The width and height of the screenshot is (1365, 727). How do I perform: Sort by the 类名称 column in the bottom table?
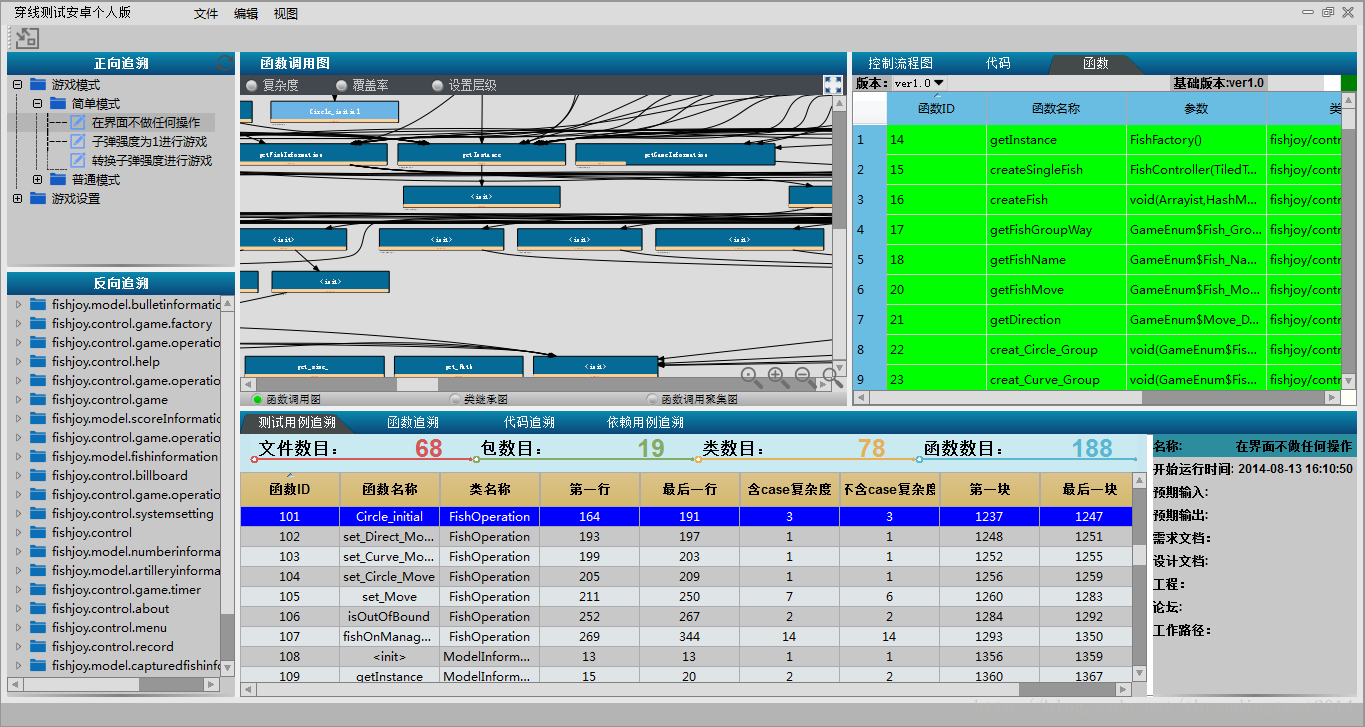[x=490, y=490]
